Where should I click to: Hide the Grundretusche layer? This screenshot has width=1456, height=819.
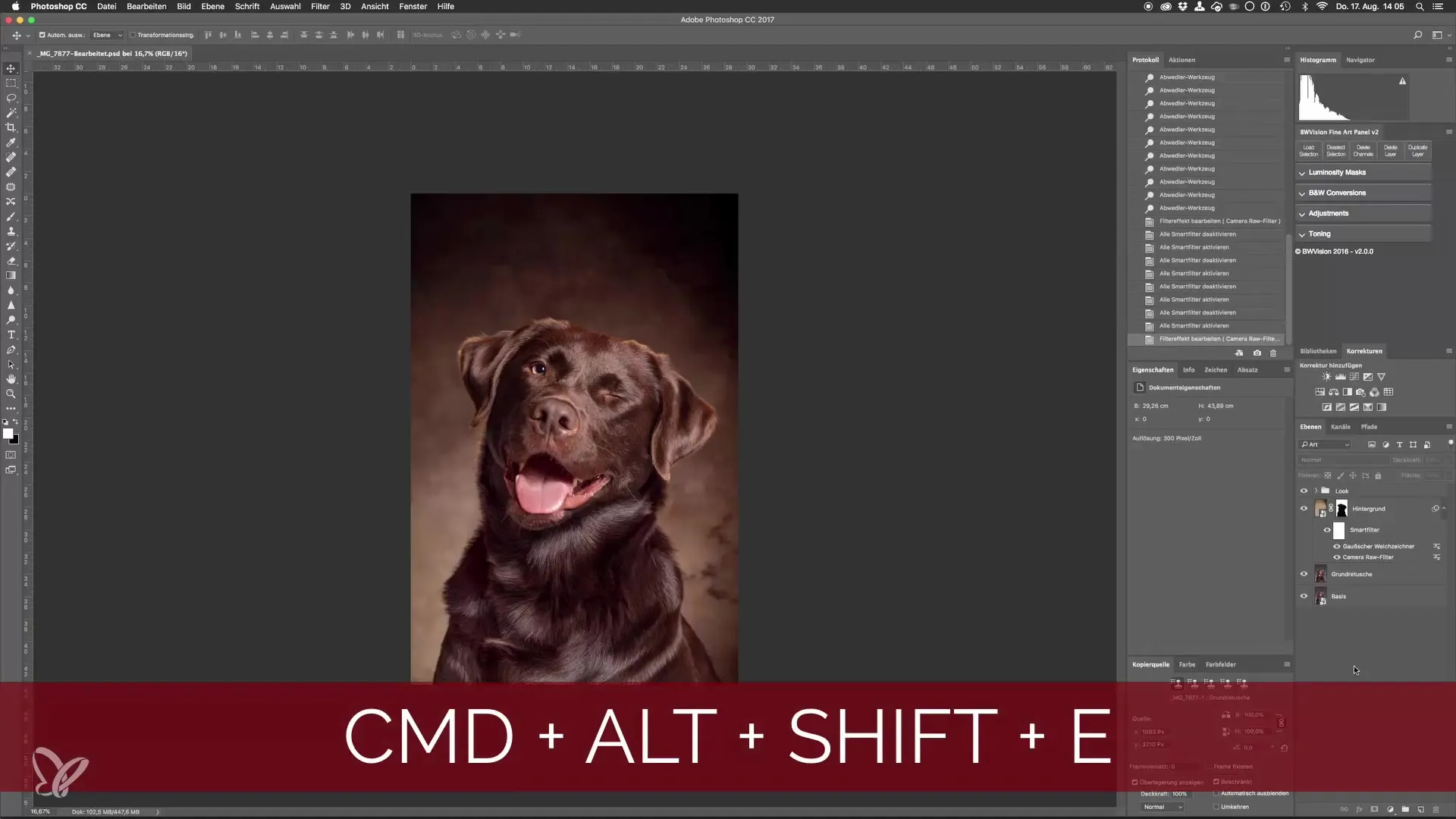(1304, 574)
